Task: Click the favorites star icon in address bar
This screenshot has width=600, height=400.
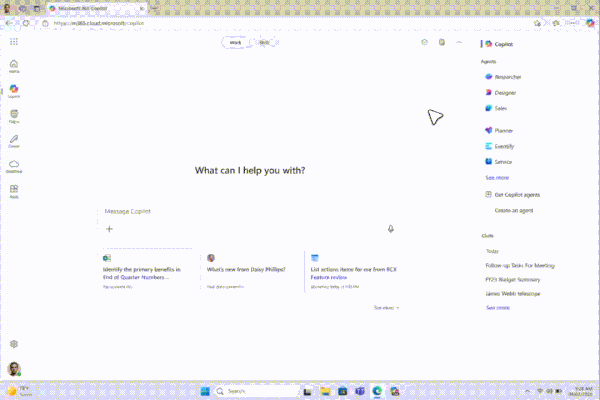Action: (x=537, y=23)
